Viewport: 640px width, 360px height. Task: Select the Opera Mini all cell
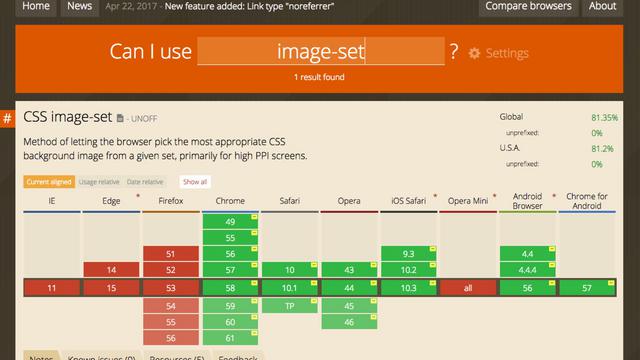pos(468,288)
